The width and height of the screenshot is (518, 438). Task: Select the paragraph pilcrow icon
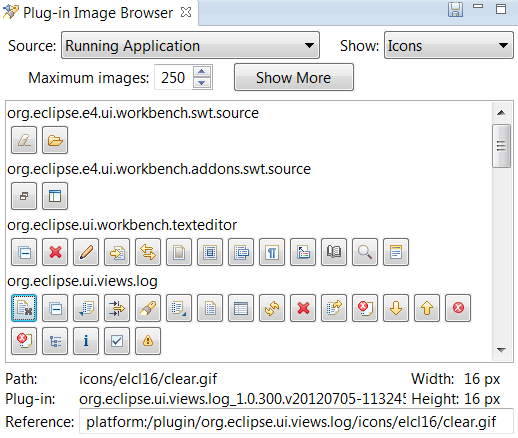point(272,252)
